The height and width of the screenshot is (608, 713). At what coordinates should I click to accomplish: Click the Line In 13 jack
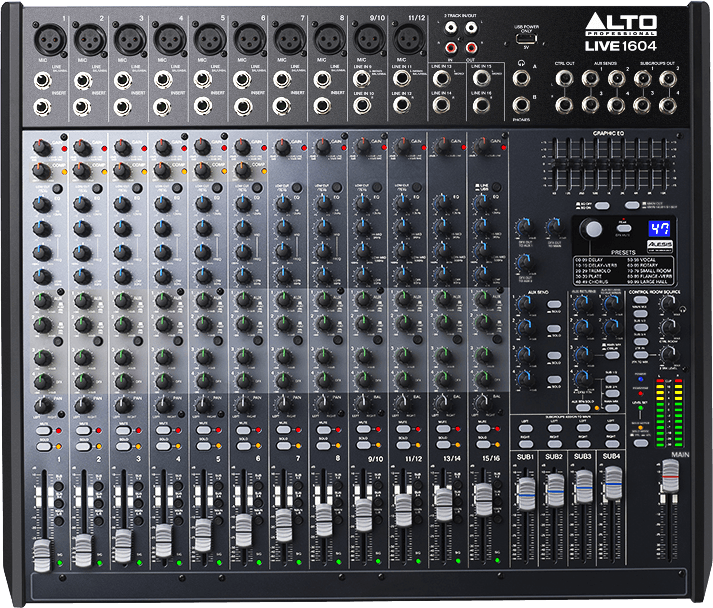coord(441,79)
